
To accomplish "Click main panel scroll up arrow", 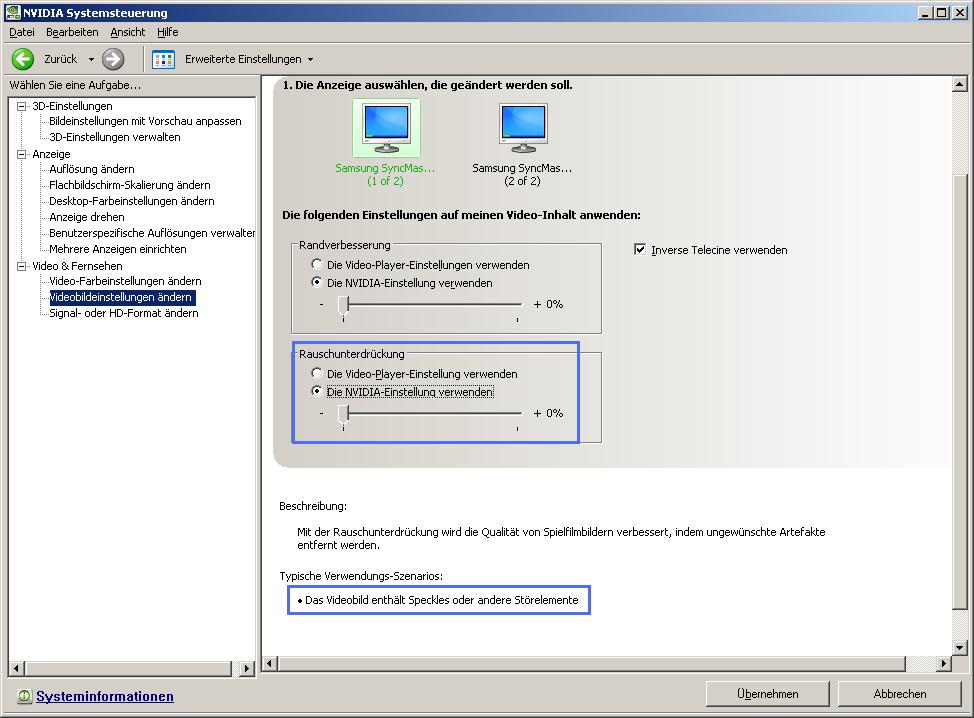I will point(960,84).
